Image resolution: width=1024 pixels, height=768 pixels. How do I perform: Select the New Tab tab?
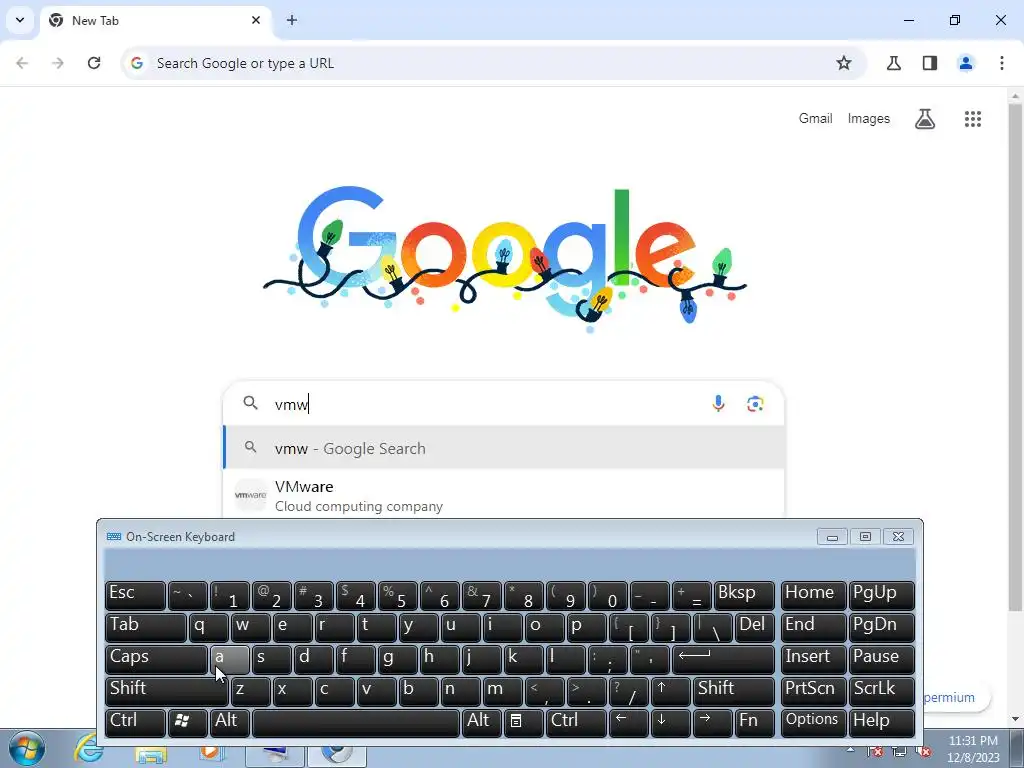coord(156,20)
